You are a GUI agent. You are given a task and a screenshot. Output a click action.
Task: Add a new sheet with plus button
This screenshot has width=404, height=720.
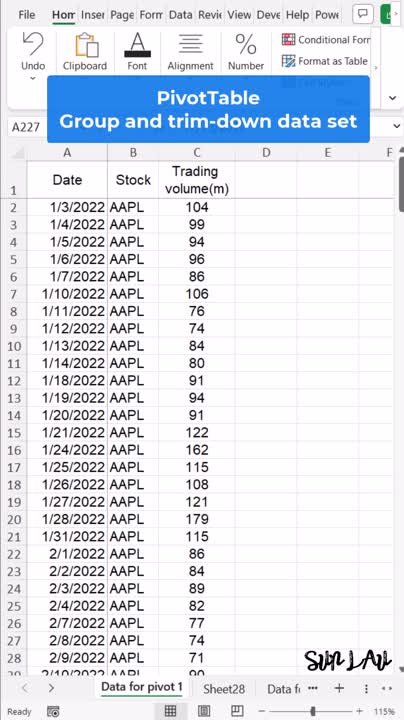339,688
